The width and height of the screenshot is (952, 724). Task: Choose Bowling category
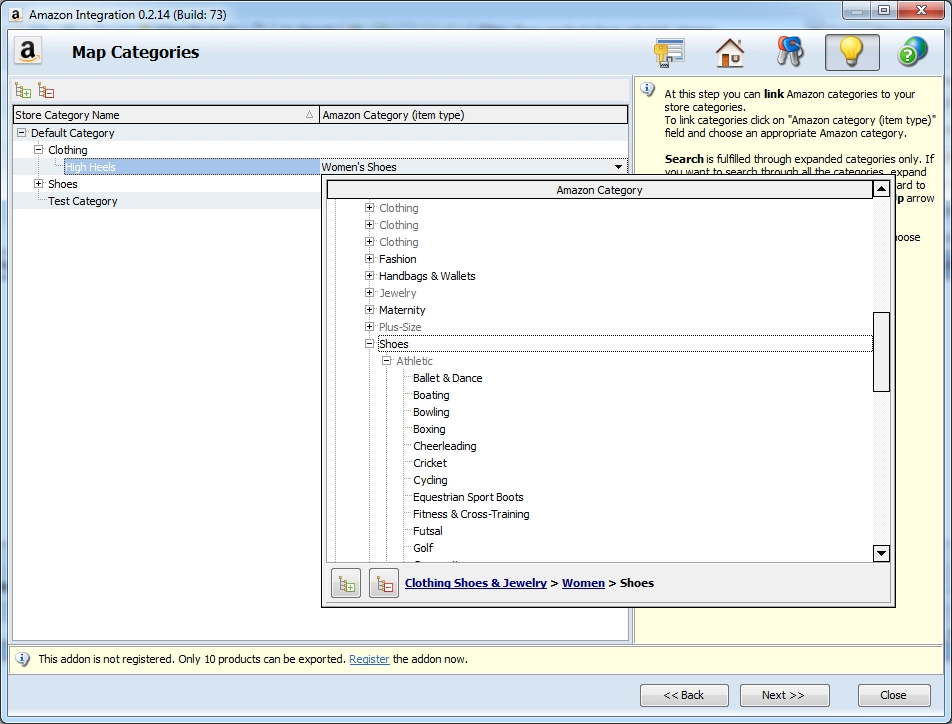click(431, 412)
